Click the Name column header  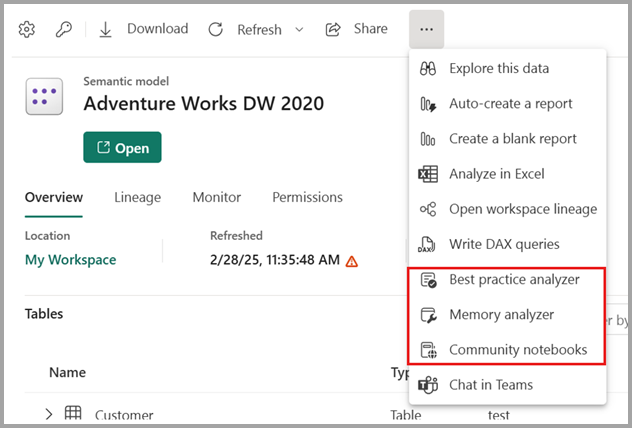click(67, 372)
